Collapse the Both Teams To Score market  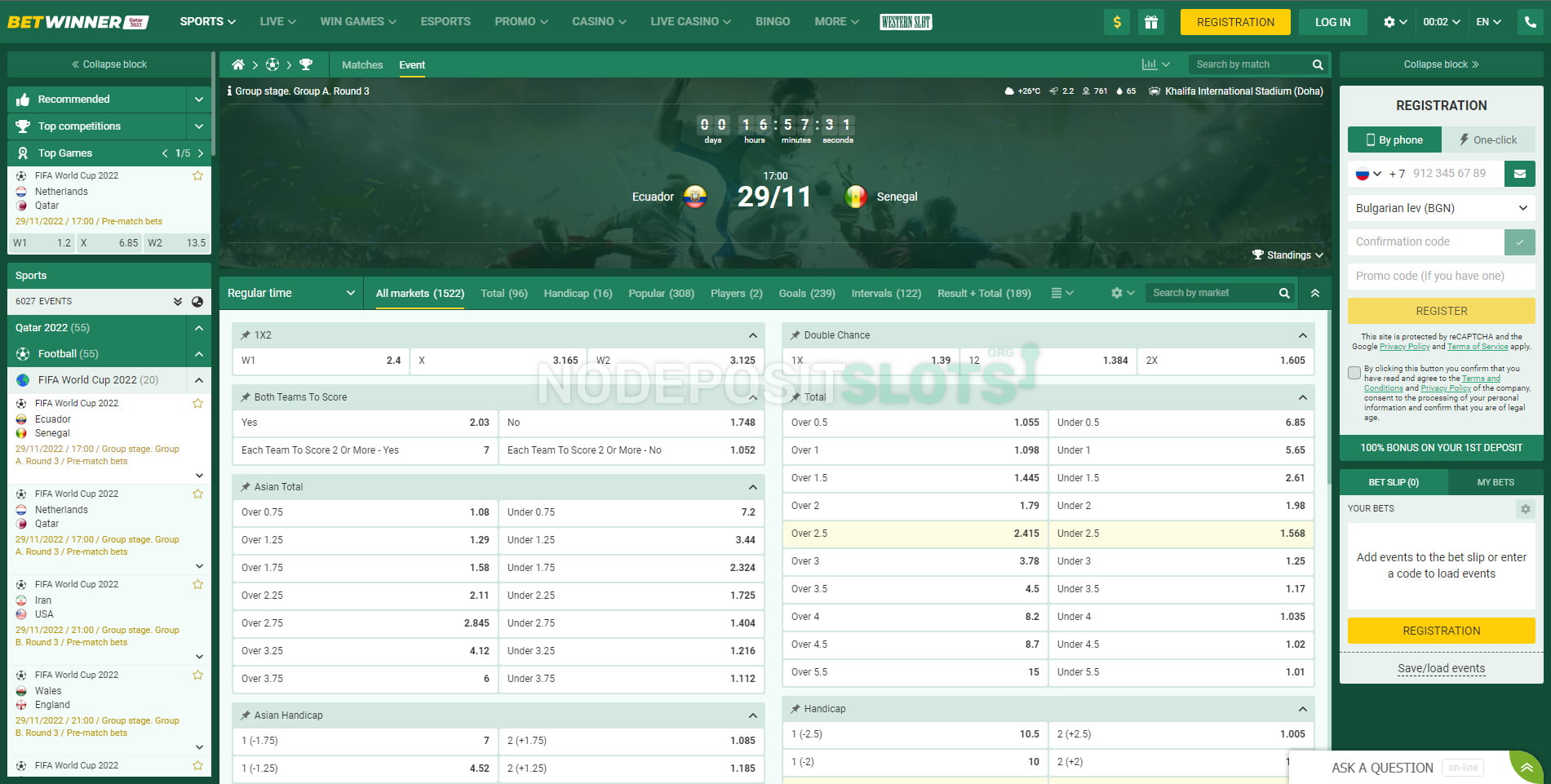pyautogui.click(x=753, y=397)
